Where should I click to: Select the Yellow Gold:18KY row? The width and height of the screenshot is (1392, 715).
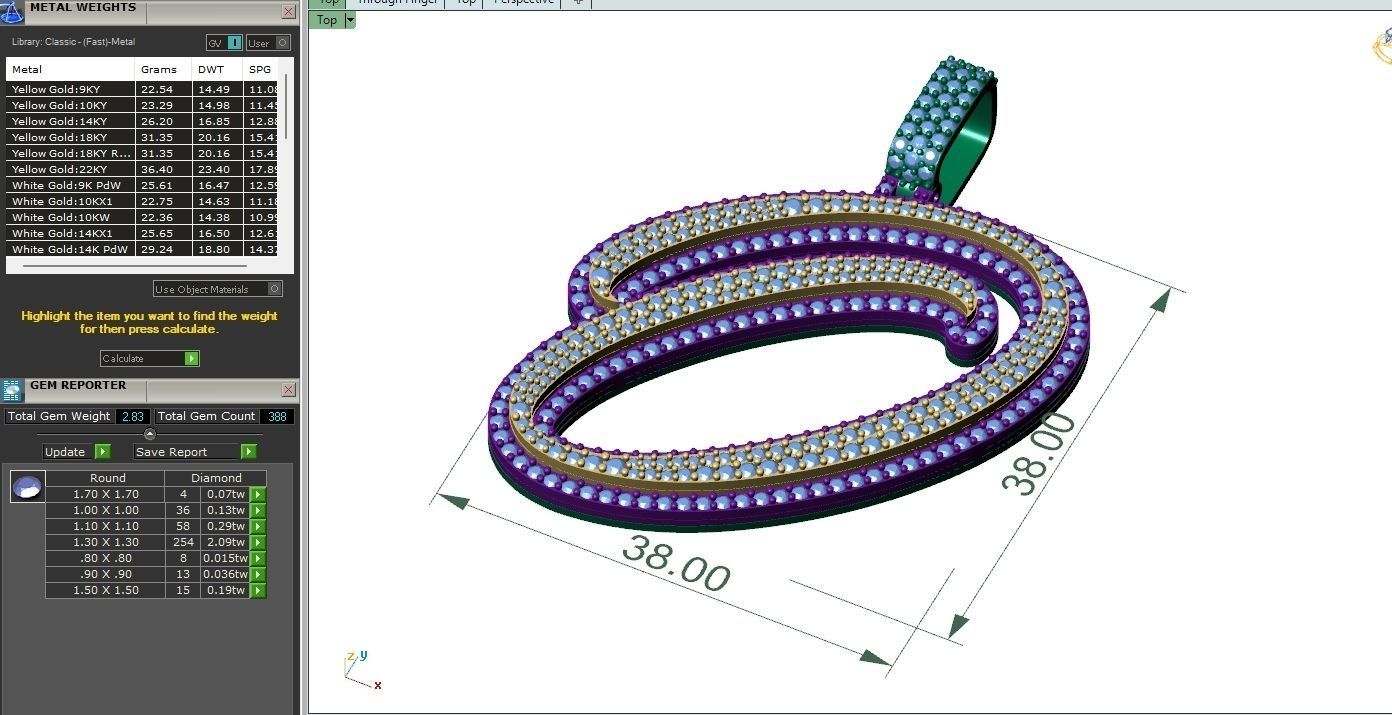click(x=143, y=137)
